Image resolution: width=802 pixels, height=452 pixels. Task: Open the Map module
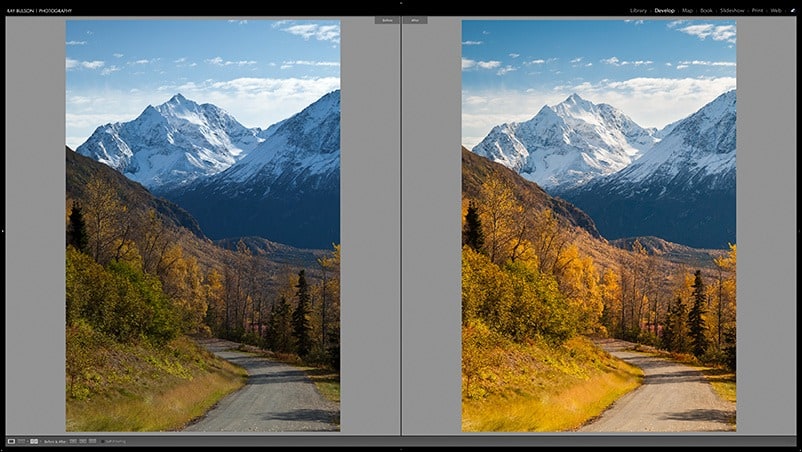687,10
